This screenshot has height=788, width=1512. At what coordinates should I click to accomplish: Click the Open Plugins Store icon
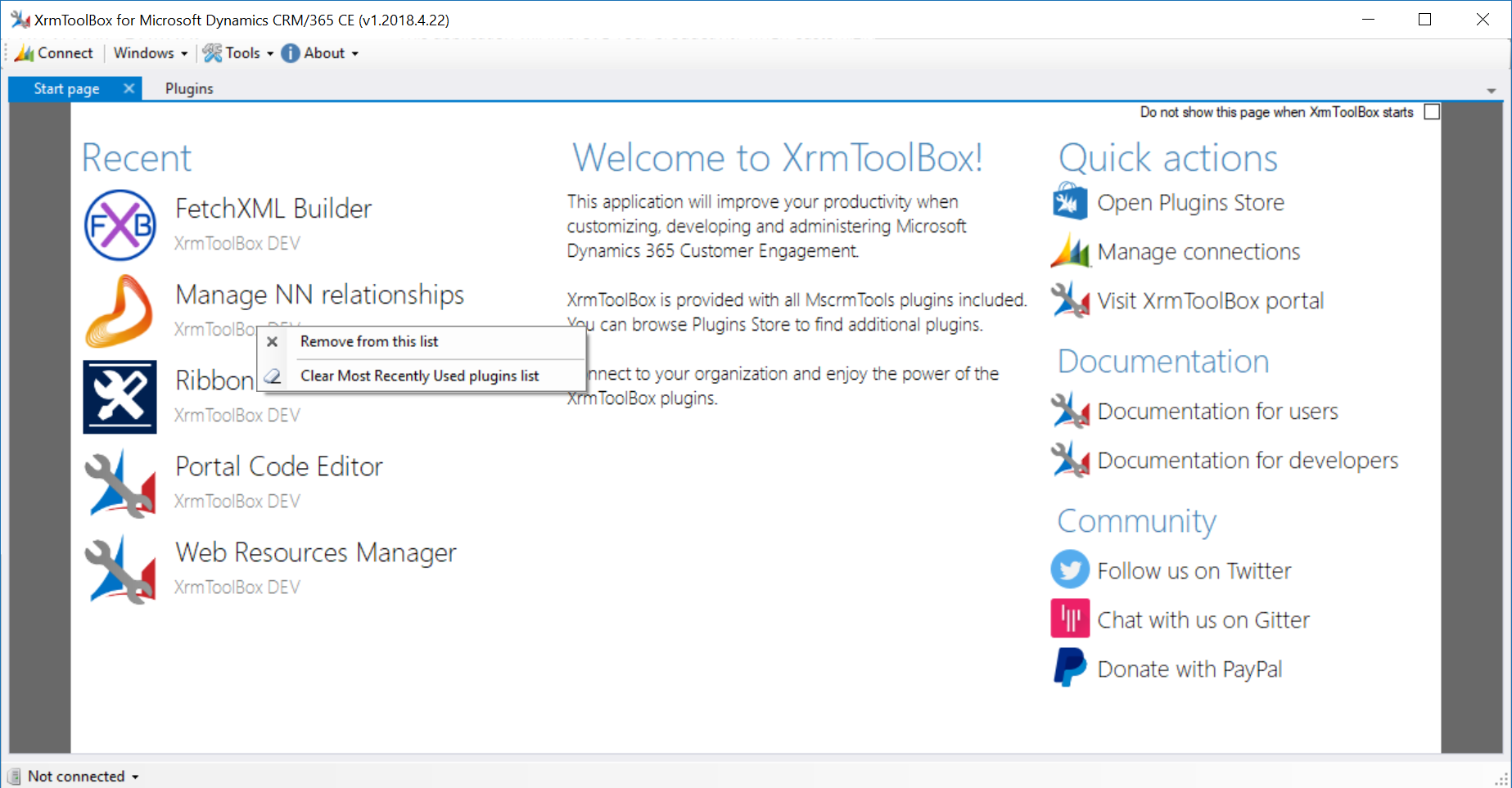pos(1070,202)
